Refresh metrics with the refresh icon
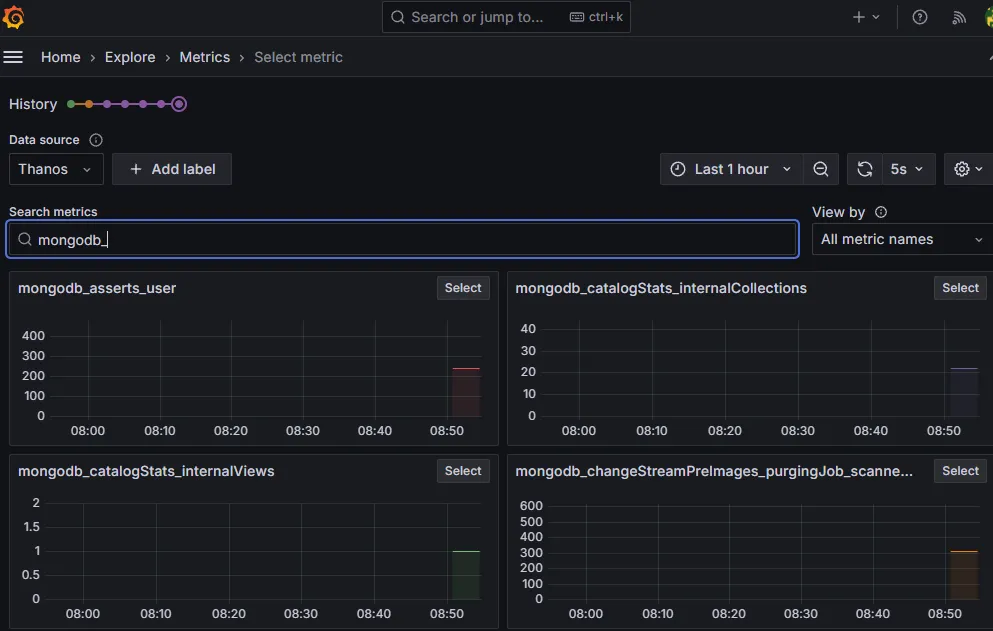 (x=864, y=169)
